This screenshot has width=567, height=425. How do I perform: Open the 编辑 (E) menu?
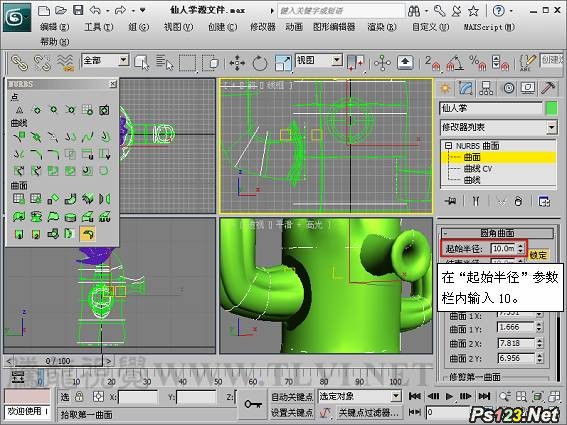pyautogui.click(x=55, y=27)
